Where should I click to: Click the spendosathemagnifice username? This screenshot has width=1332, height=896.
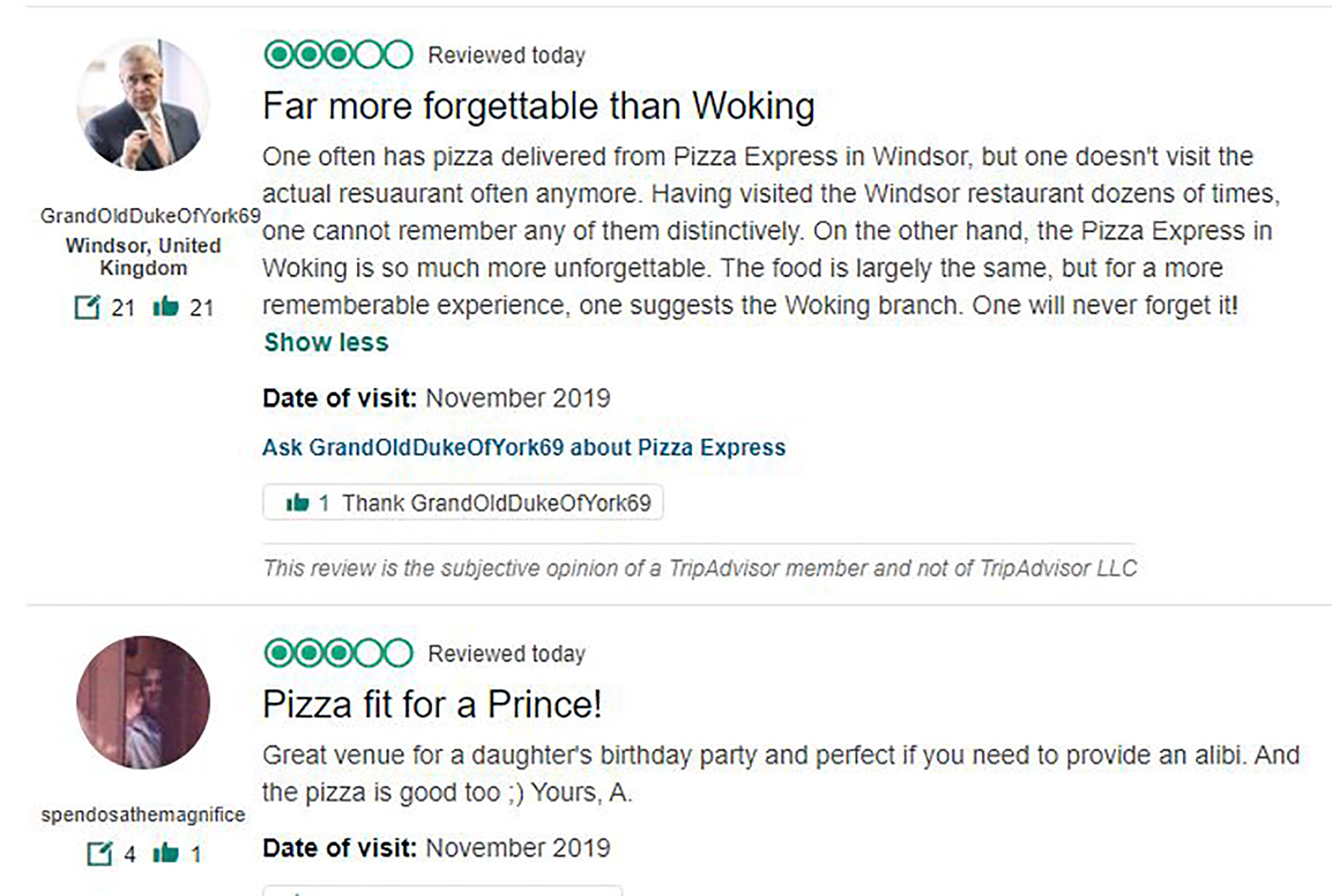click(x=143, y=814)
